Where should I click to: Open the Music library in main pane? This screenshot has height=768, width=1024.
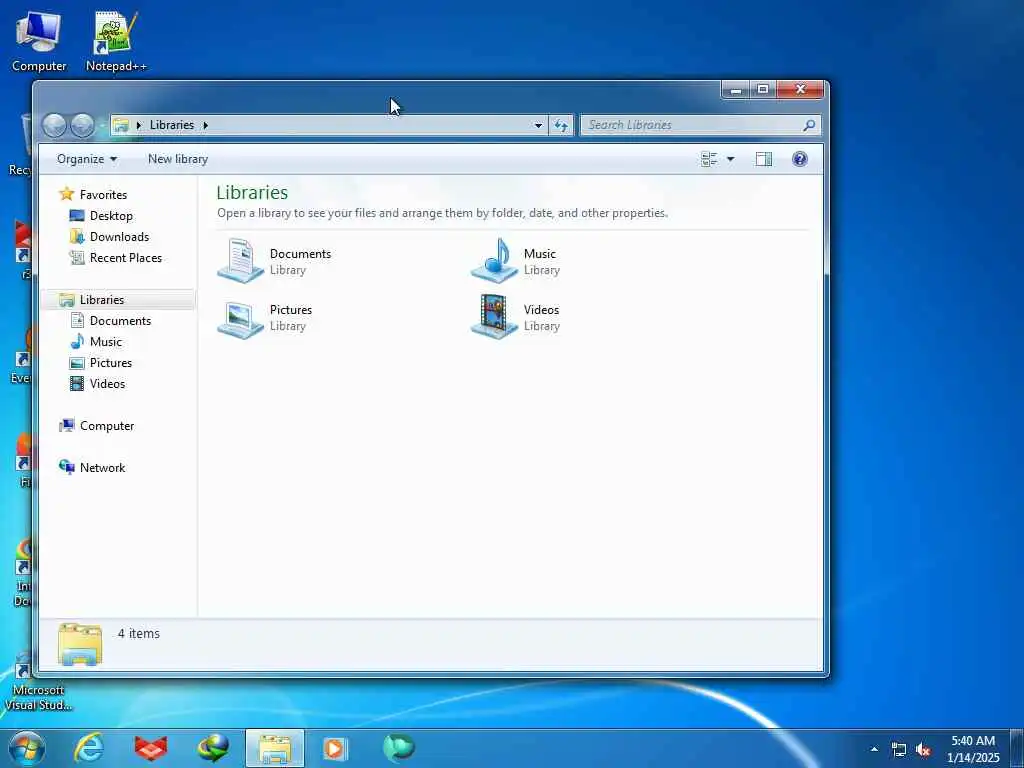click(516, 261)
